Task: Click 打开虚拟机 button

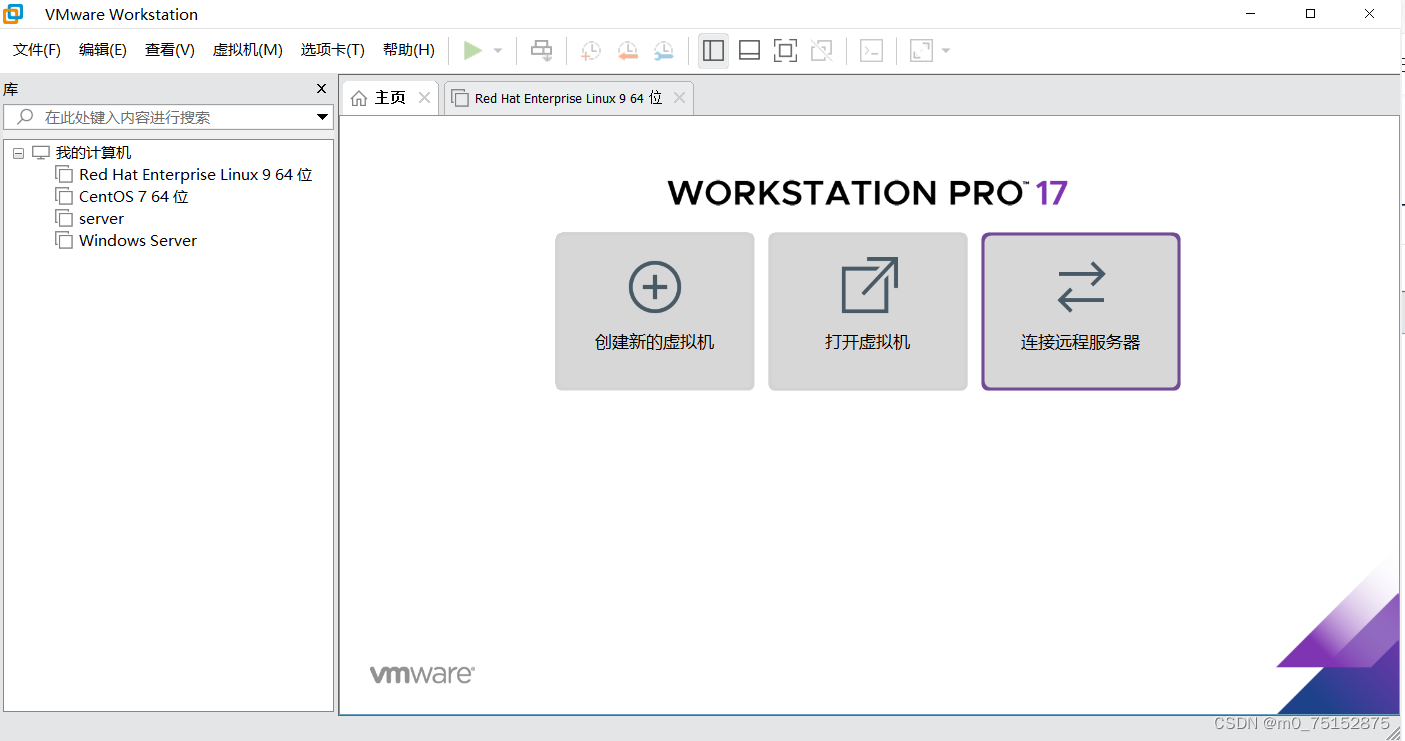Action: (x=868, y=311)
